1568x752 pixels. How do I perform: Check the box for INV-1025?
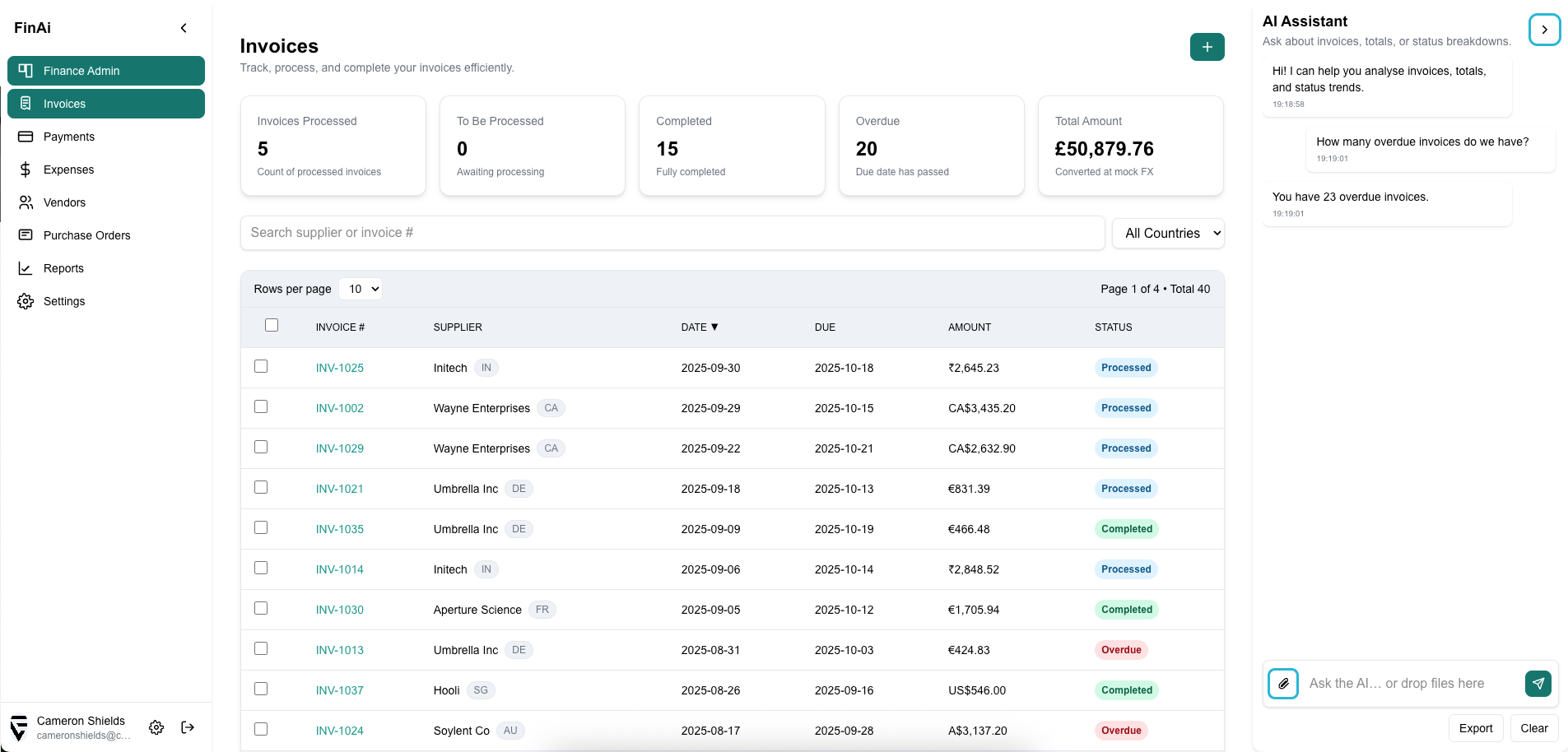point(261,367)
